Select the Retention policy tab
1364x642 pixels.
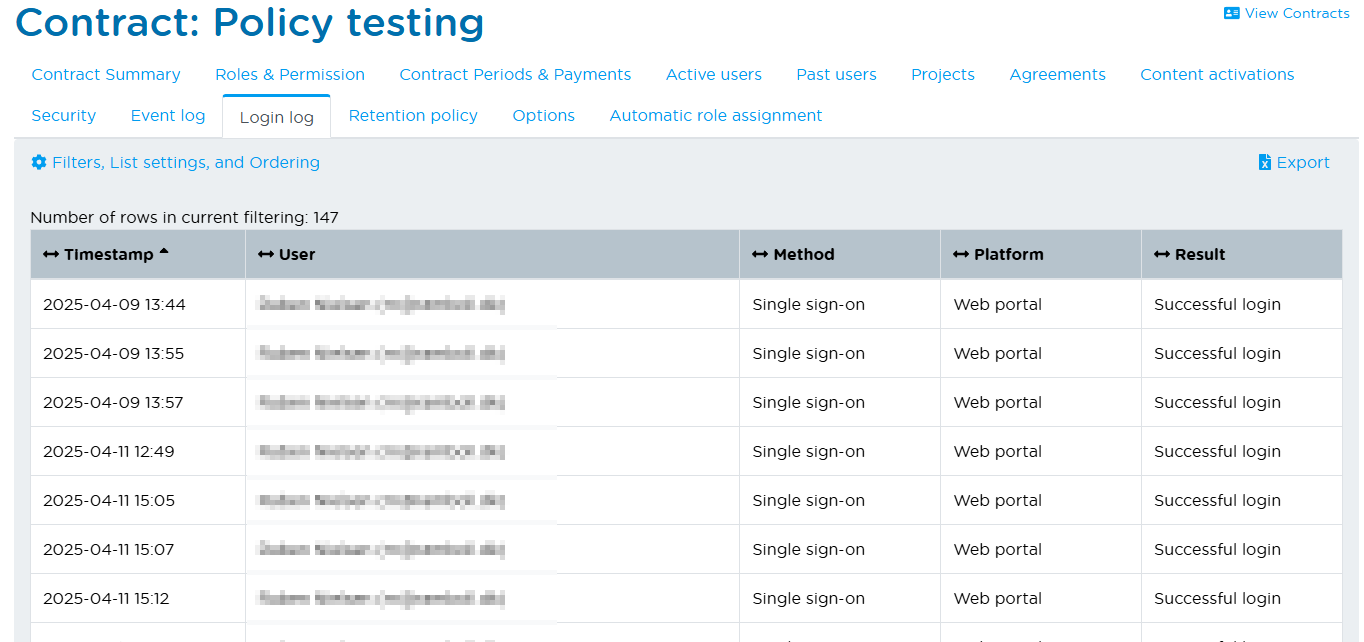click(412, 115)
